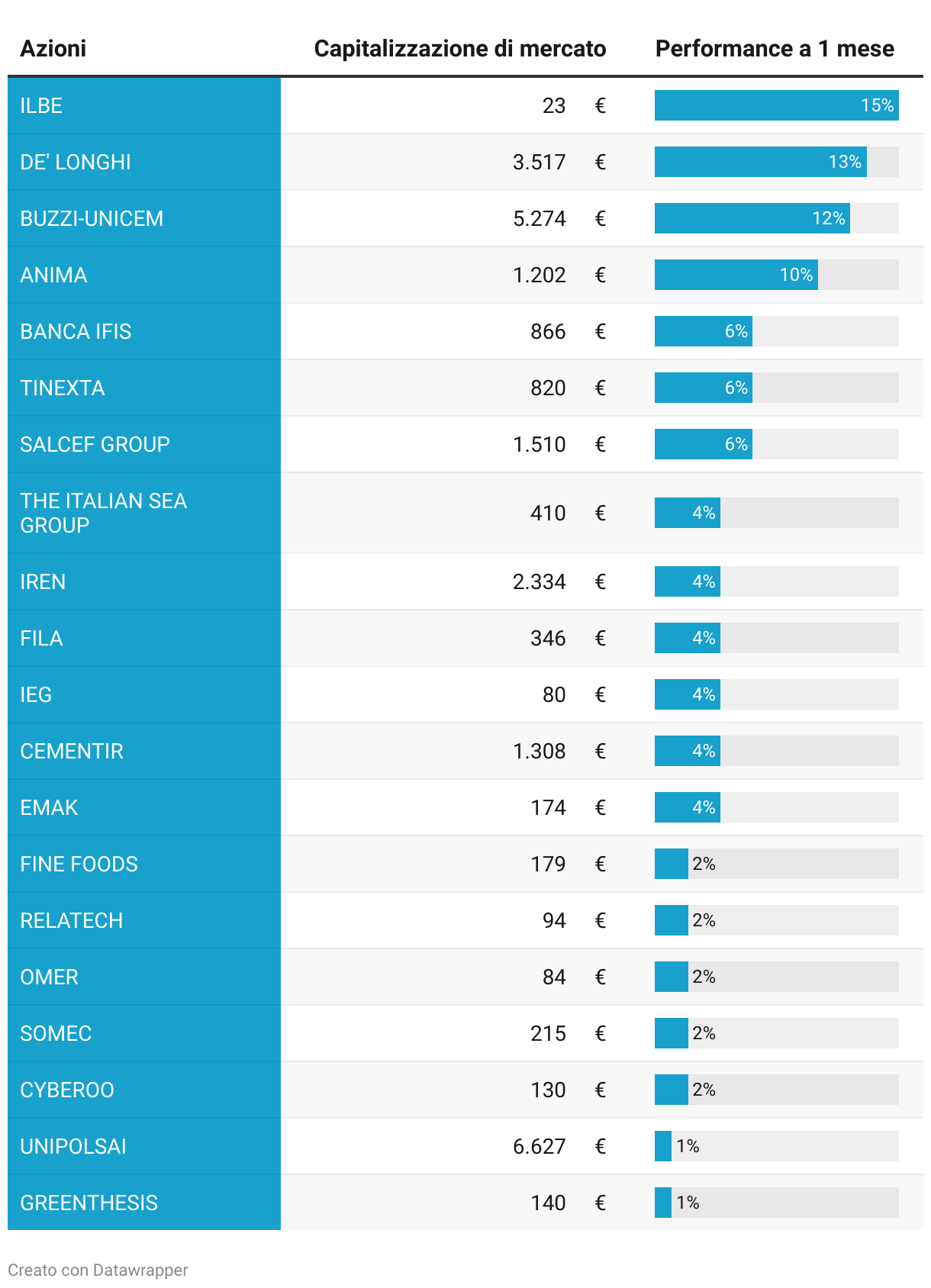Select the CEMENTIR stock row
This screenshot has width=931, height=1288.
[x=465, y=751]
